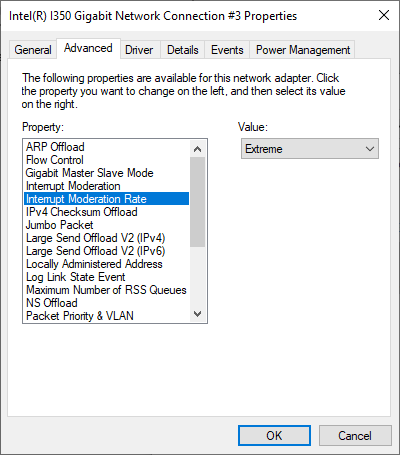
Task: Click the property list scroll up arrow
Action: click(x=197, y=149)
